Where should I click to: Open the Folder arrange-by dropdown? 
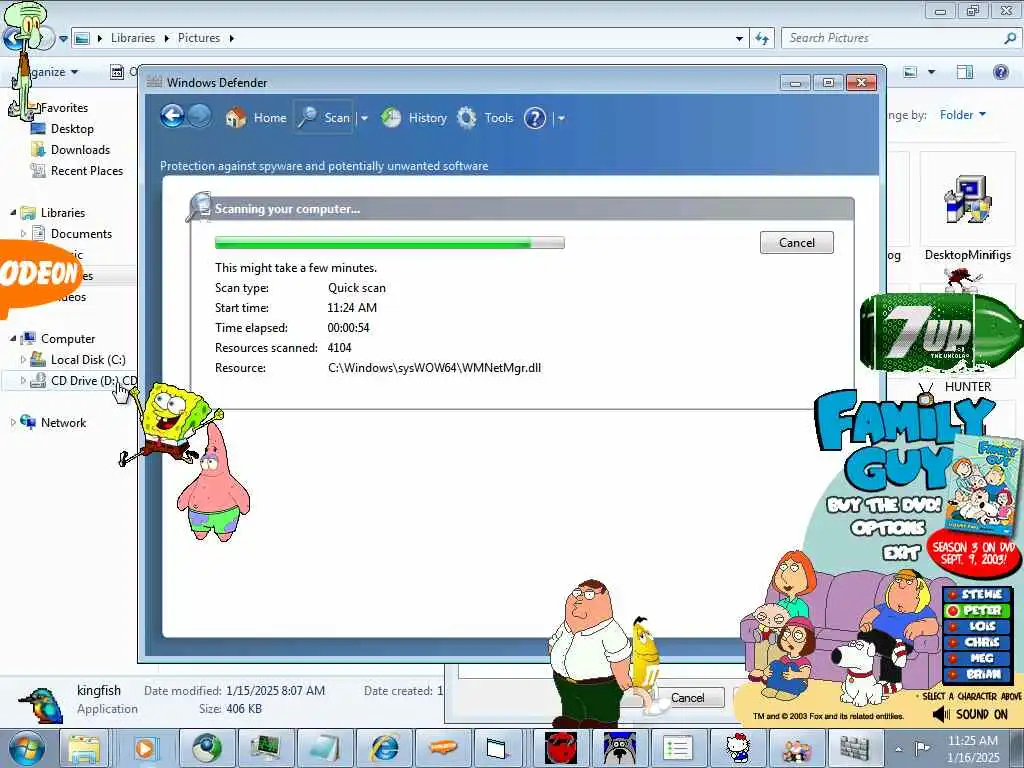coord(963,115)
